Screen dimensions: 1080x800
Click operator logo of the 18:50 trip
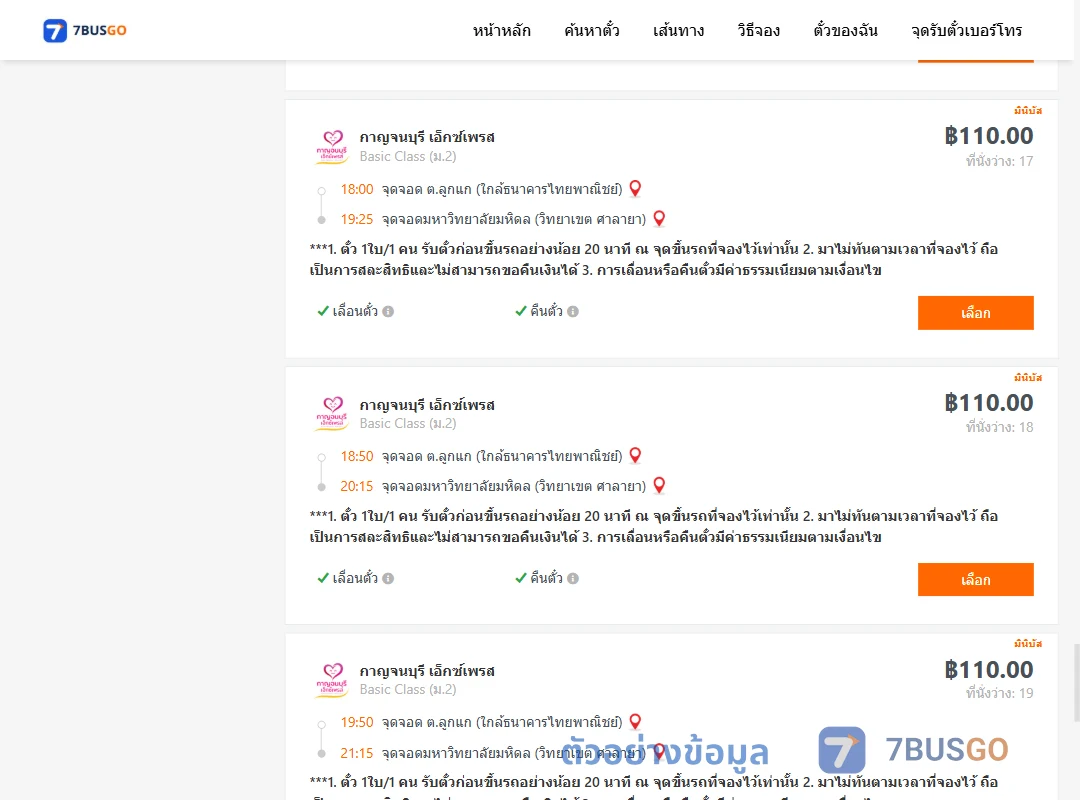332,413
